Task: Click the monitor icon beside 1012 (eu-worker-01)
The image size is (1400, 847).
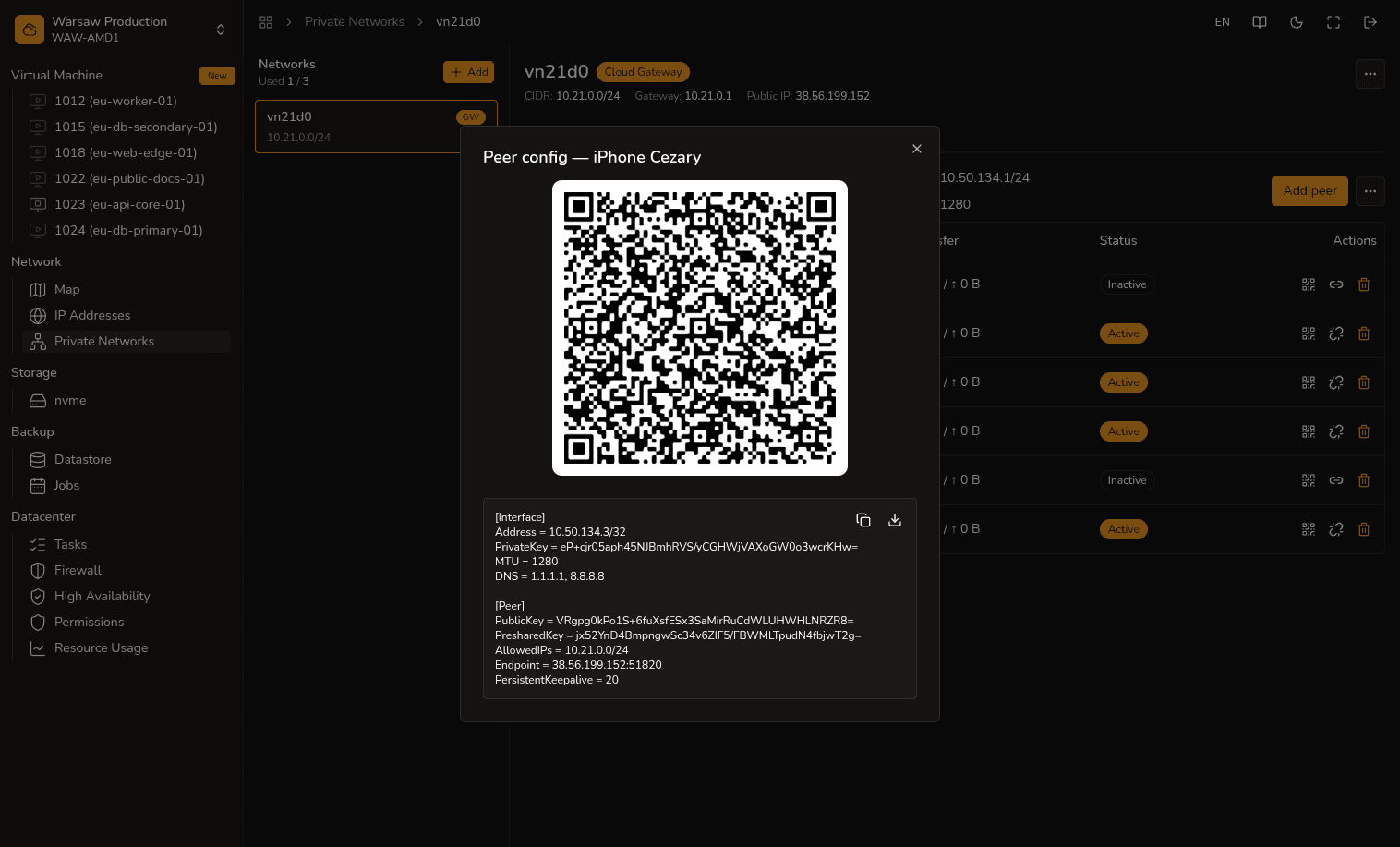Action: click(38, 101)
